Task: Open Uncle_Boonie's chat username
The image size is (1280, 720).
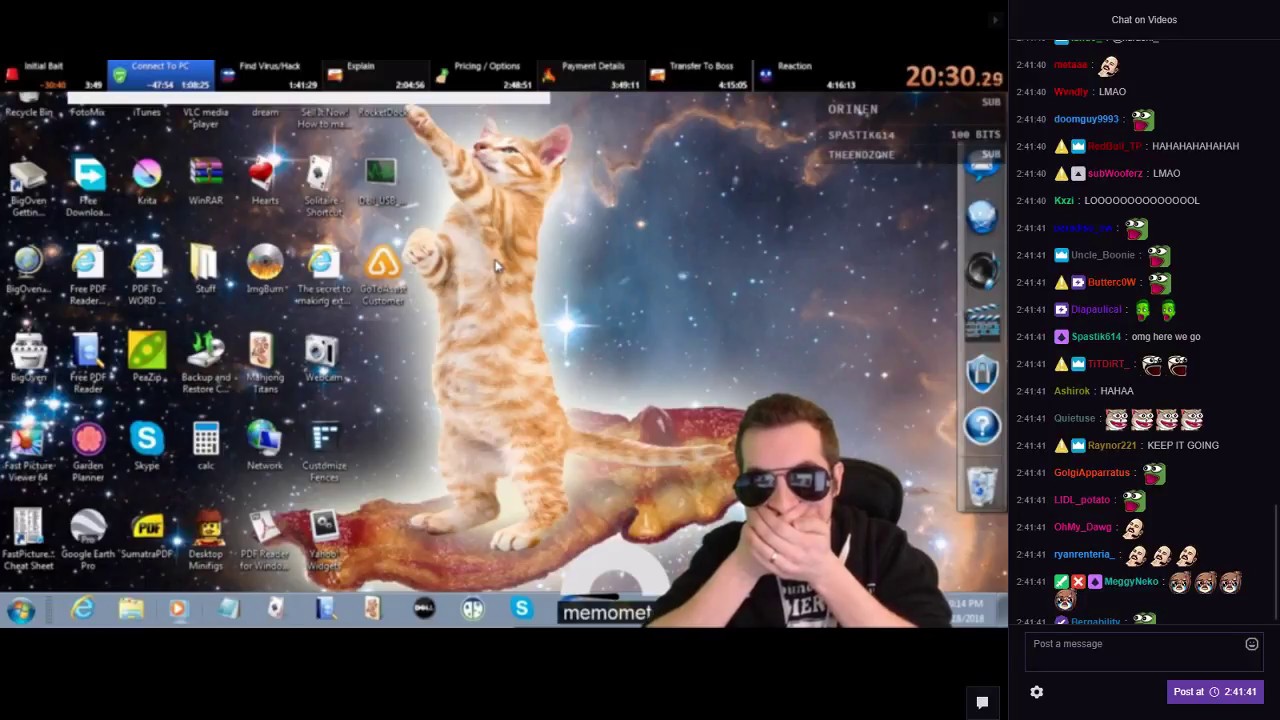Action: click(1103, 255)
